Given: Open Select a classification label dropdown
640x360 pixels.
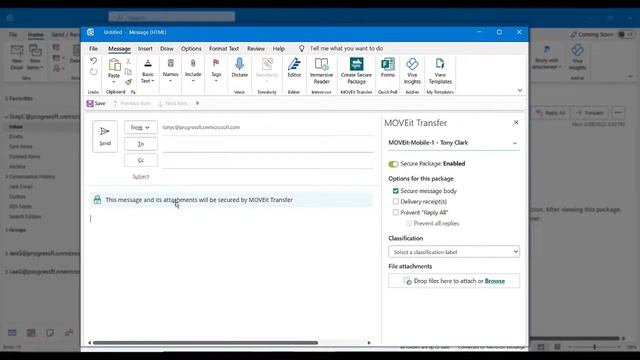Looking at the screenshot, I should [454, 252].
